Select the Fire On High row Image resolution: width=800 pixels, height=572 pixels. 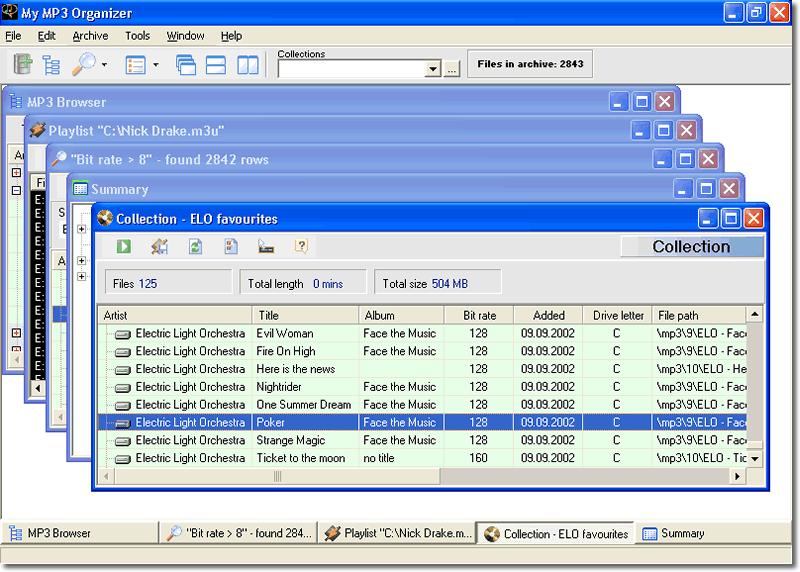422,351
